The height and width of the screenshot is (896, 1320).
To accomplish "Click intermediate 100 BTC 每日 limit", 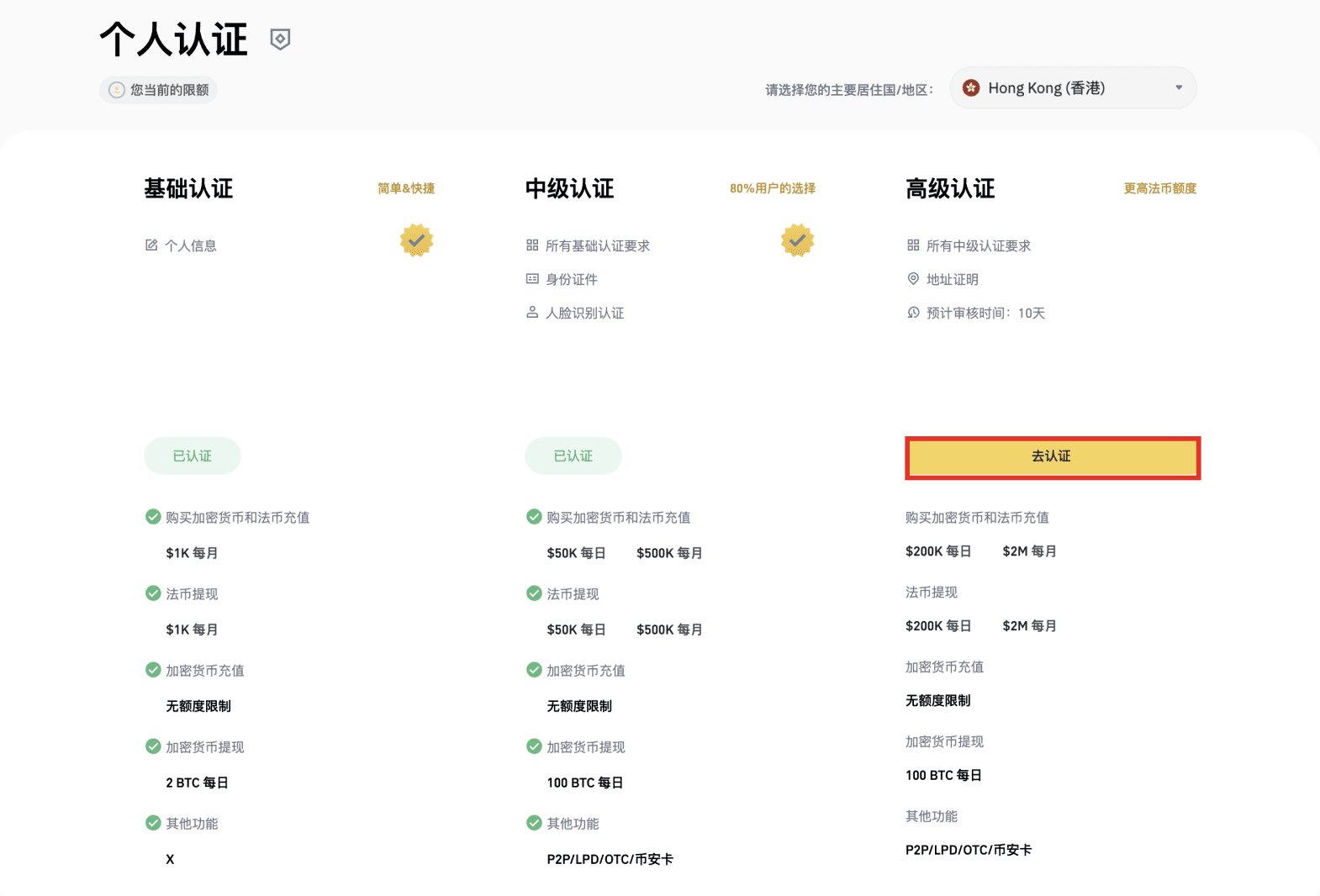I will point(585,783).
